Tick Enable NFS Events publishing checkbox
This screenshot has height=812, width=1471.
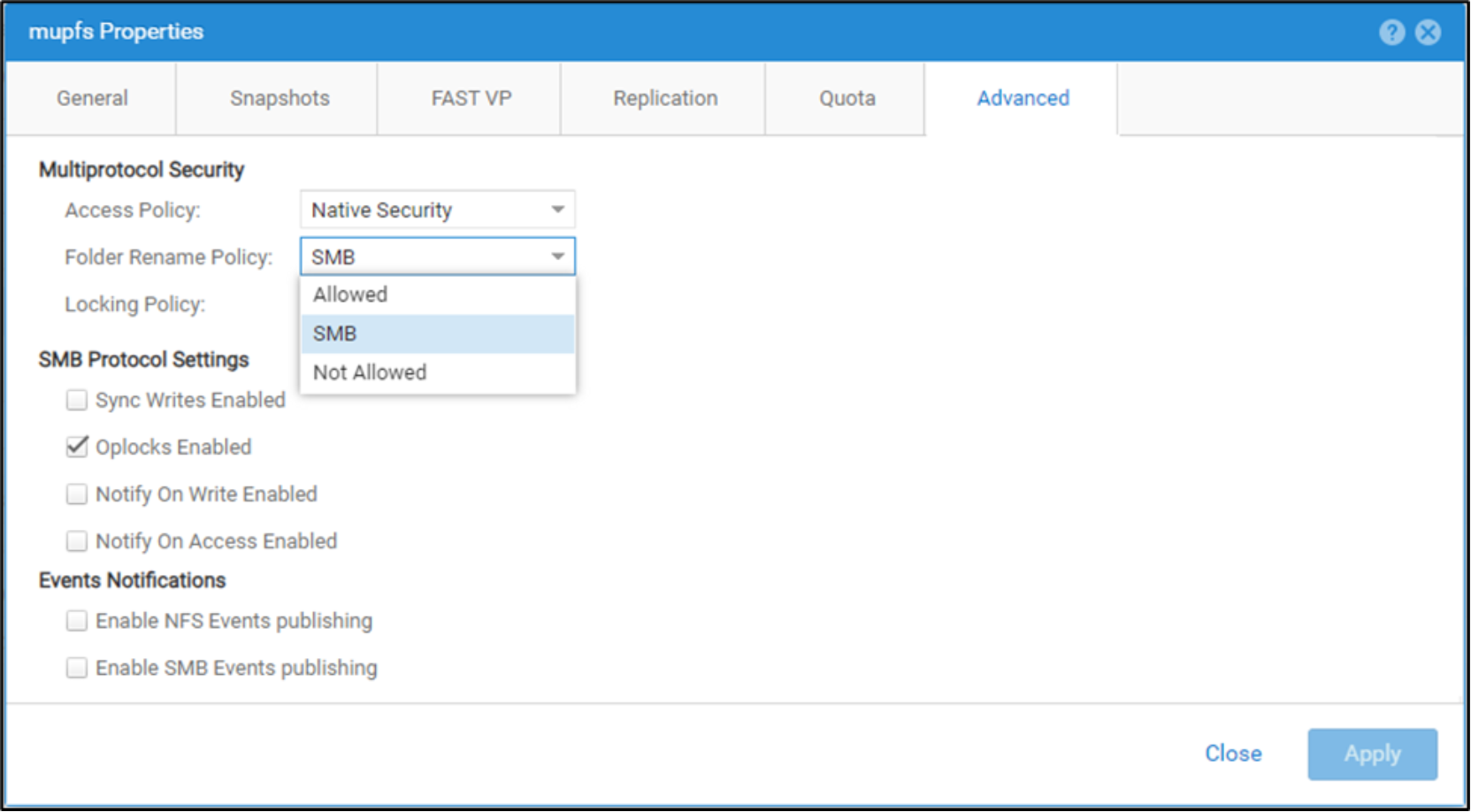click(x=77, y=621)
